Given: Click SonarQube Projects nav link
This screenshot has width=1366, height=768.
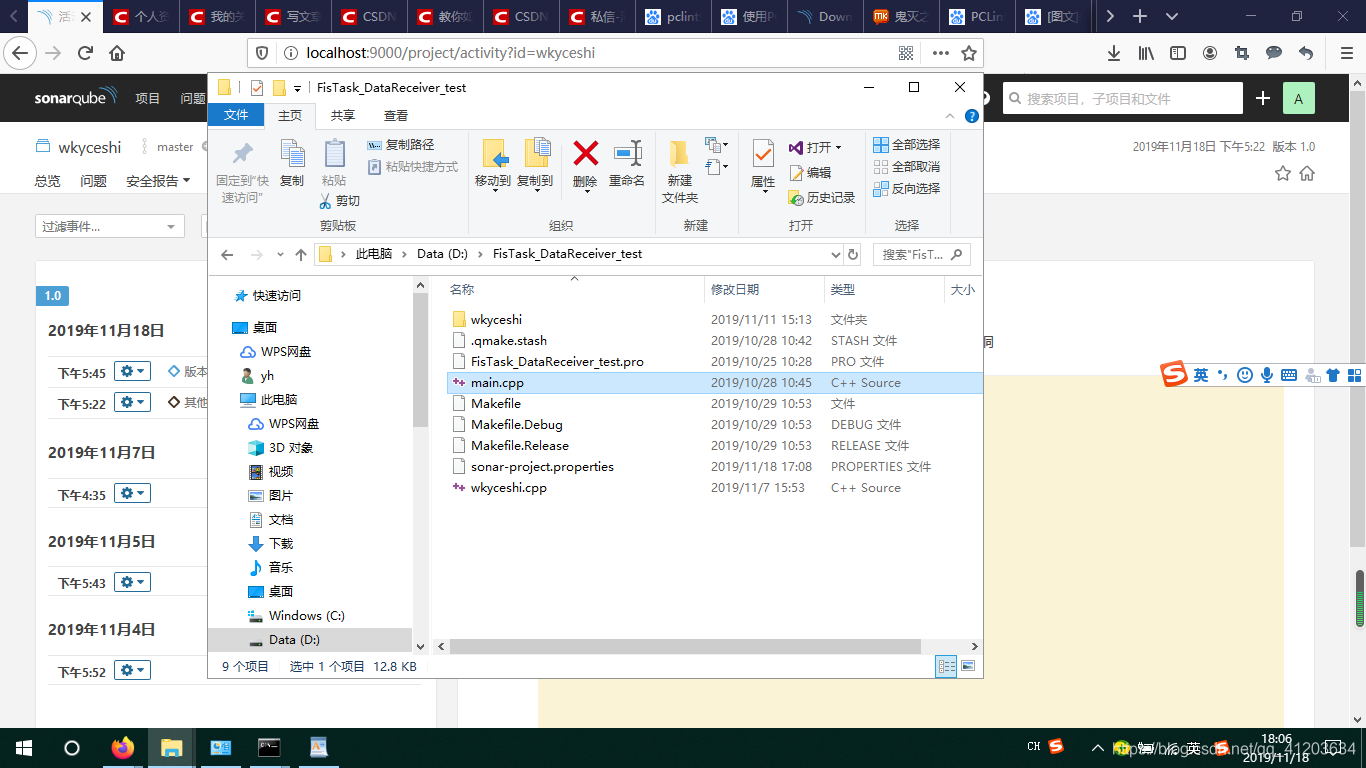Looking at the screenshot, I should point(148,98).
